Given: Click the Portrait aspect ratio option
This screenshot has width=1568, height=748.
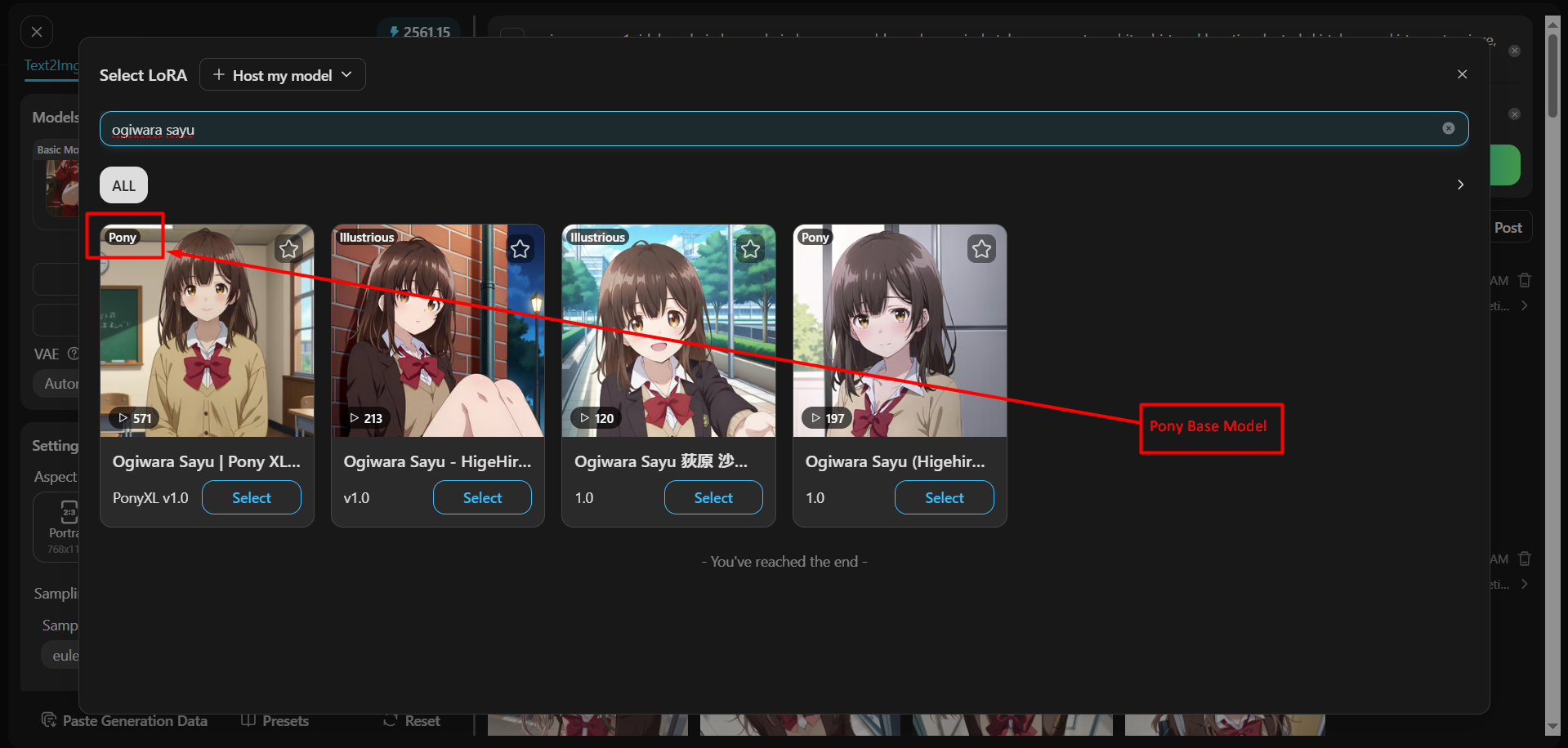Looking at the screenshot, I should [58, 527].
